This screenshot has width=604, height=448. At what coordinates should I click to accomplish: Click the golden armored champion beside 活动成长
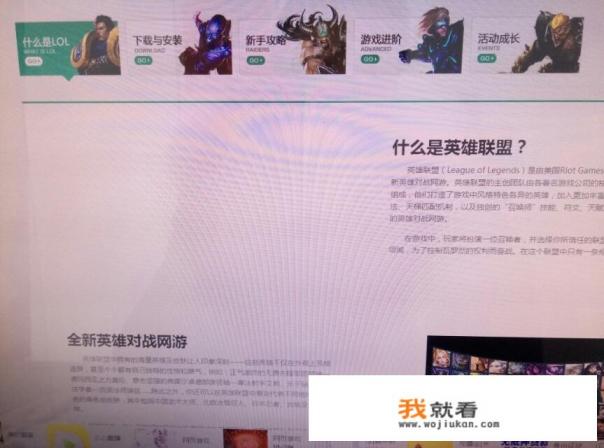pos(553,42)
